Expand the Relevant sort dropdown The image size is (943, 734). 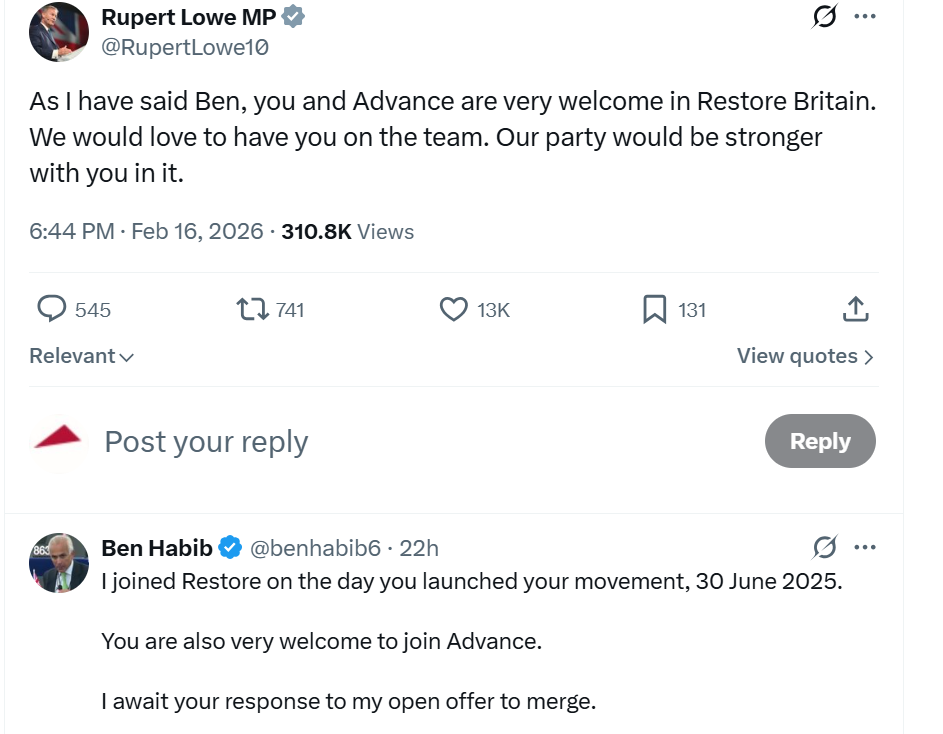tap(81, 356)
